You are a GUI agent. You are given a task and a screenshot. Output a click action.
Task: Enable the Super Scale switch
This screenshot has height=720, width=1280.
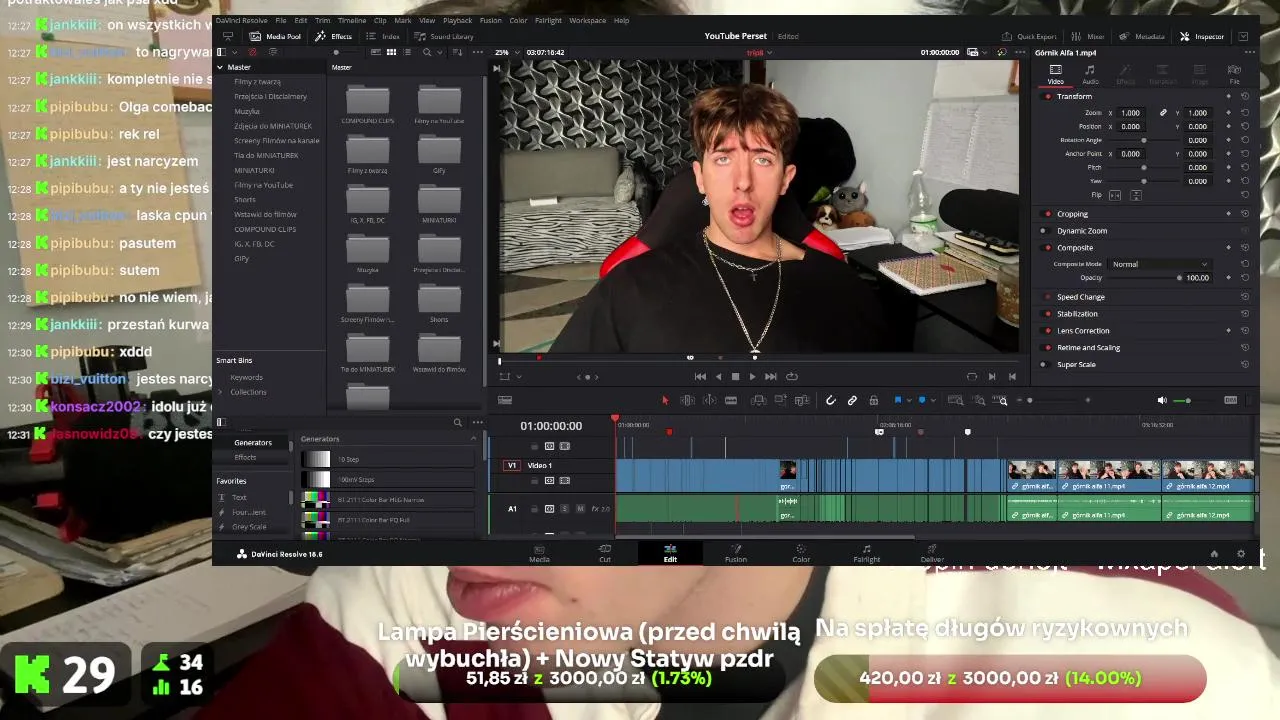click(x=1047, y=364)
